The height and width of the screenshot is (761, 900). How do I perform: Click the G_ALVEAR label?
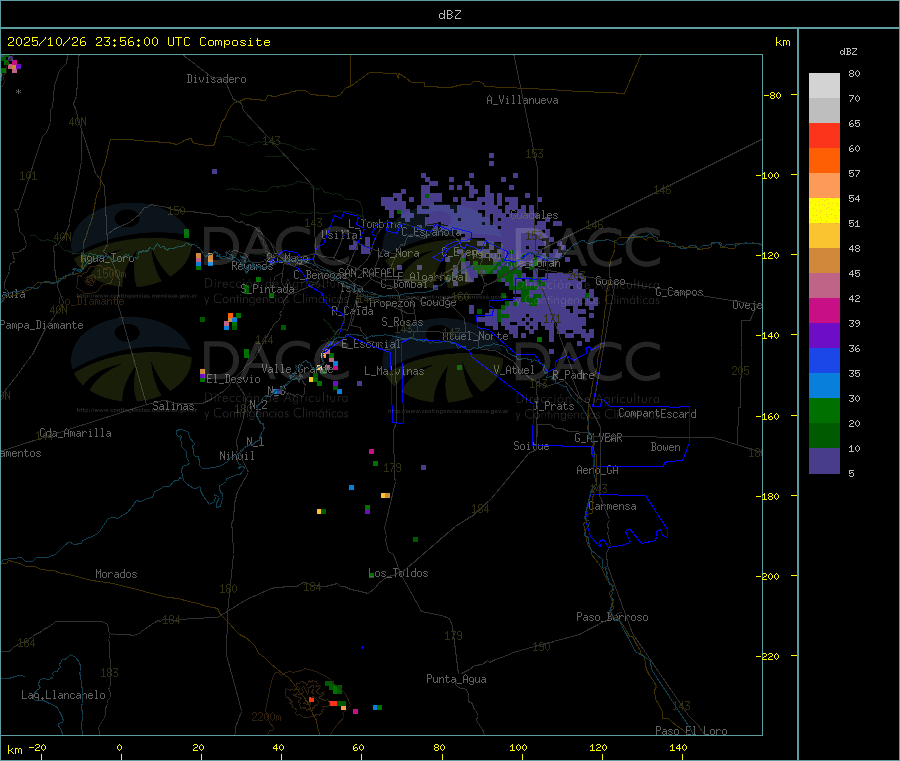click(598, 438)
